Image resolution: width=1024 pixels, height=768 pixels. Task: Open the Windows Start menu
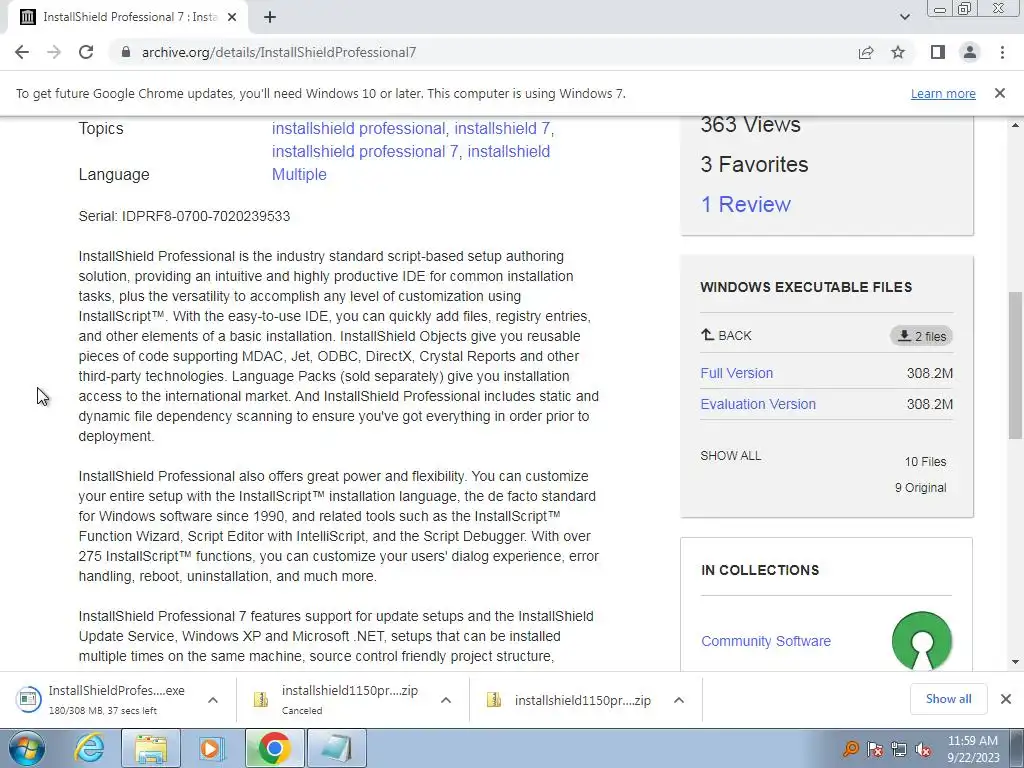click(x=27, y=748)
